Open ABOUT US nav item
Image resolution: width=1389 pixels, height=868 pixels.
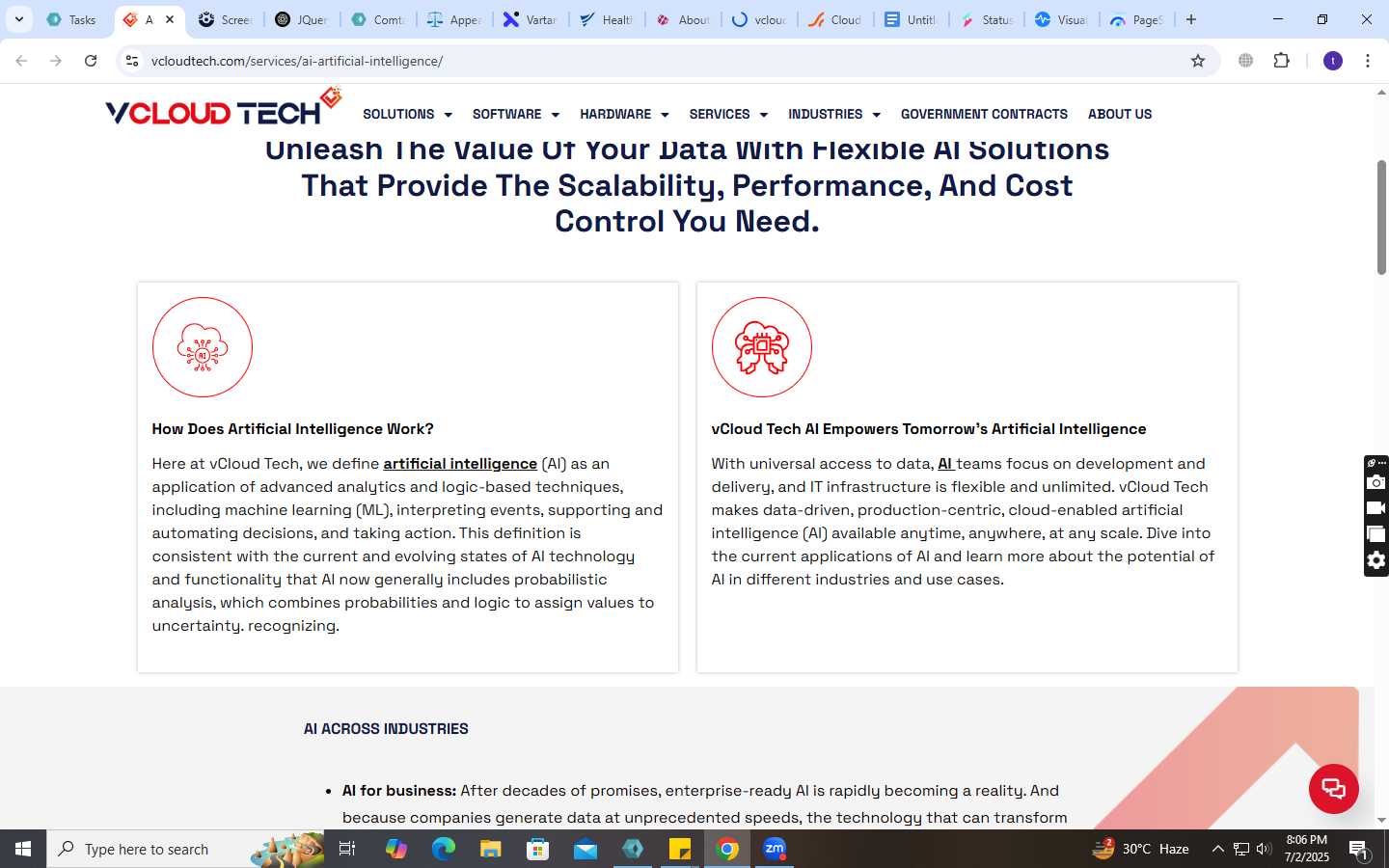[1120, 114]
